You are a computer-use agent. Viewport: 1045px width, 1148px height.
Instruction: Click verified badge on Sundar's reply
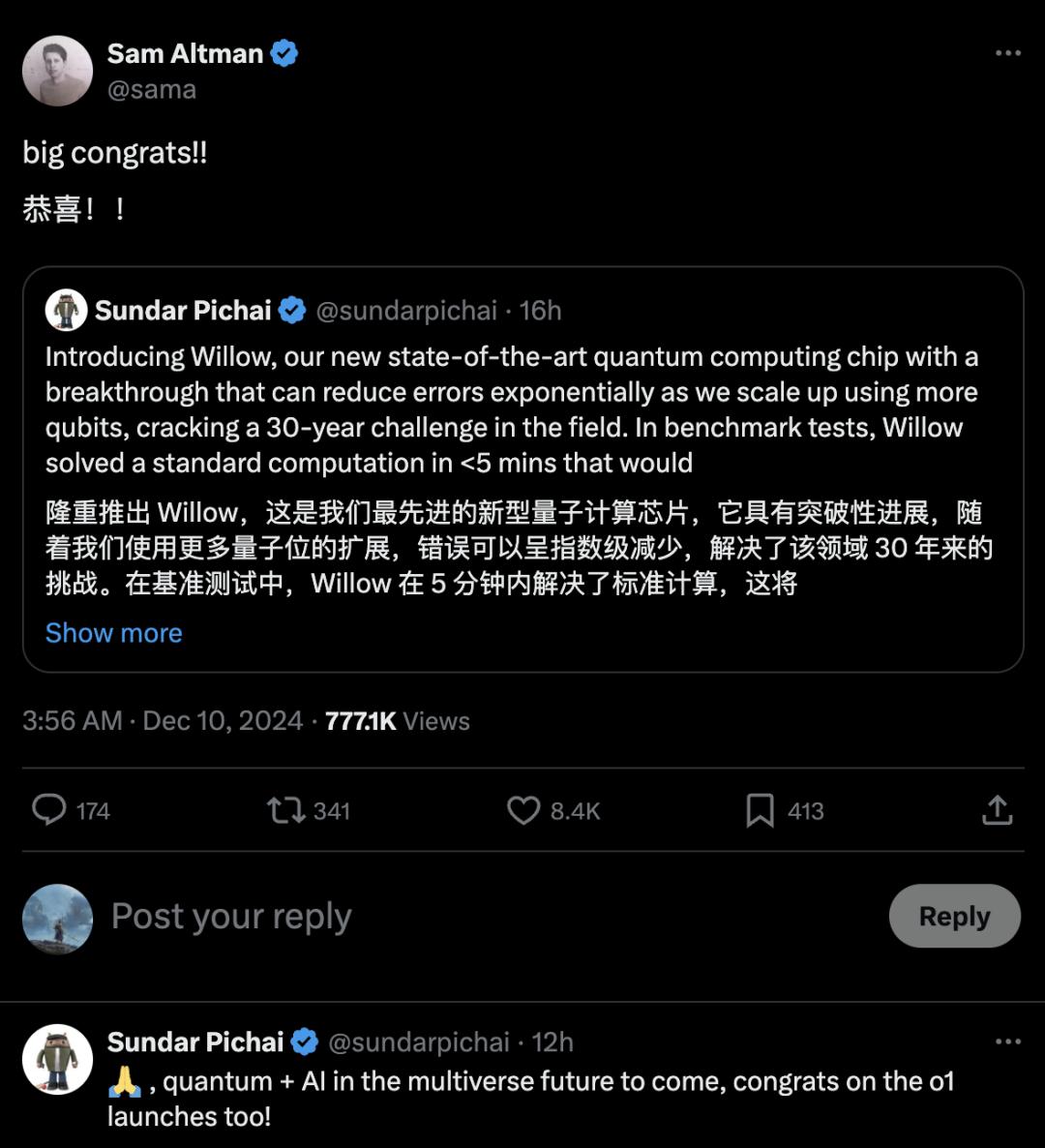click(305, 1042)
